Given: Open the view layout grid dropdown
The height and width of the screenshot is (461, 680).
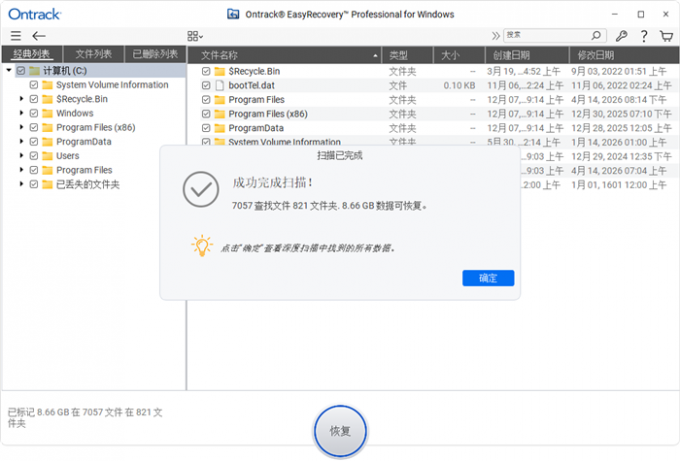Looking at the screenshot, I should pos(195,36).
